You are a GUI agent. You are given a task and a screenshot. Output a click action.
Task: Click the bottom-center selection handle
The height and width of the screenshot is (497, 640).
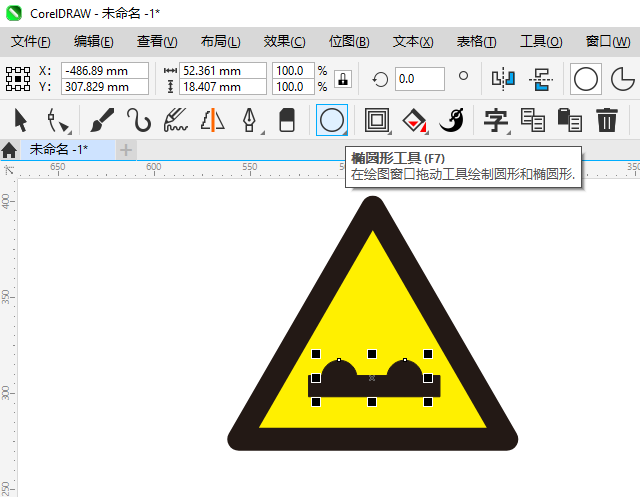(x=372, y=402)
